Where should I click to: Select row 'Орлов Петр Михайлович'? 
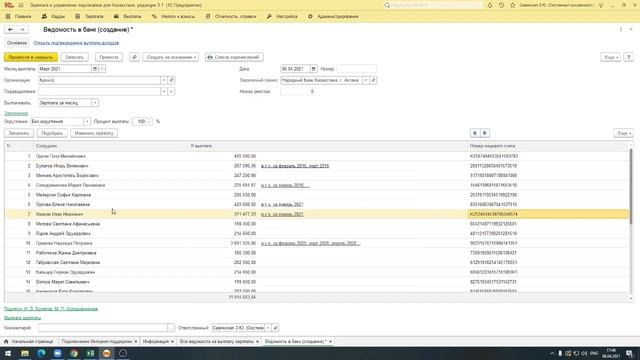click(x=316, y=156)
